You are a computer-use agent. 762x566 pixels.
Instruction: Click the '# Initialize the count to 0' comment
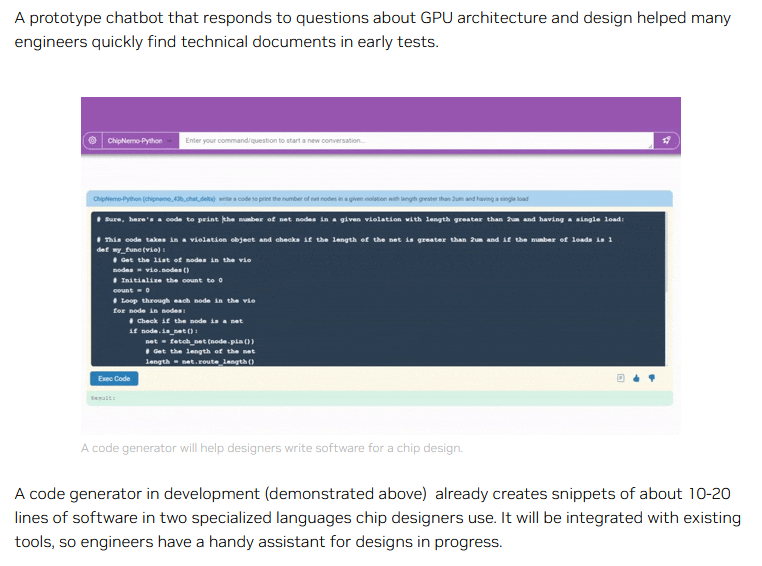(x=168, y=280)
